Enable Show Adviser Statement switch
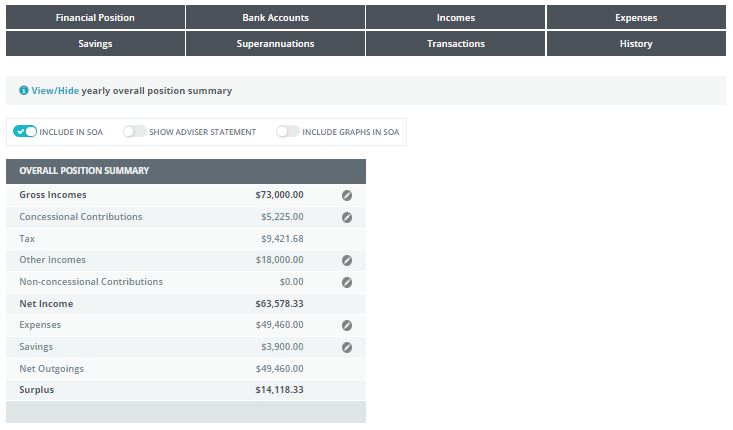This screenshot has width=733, height=430. 135,131
